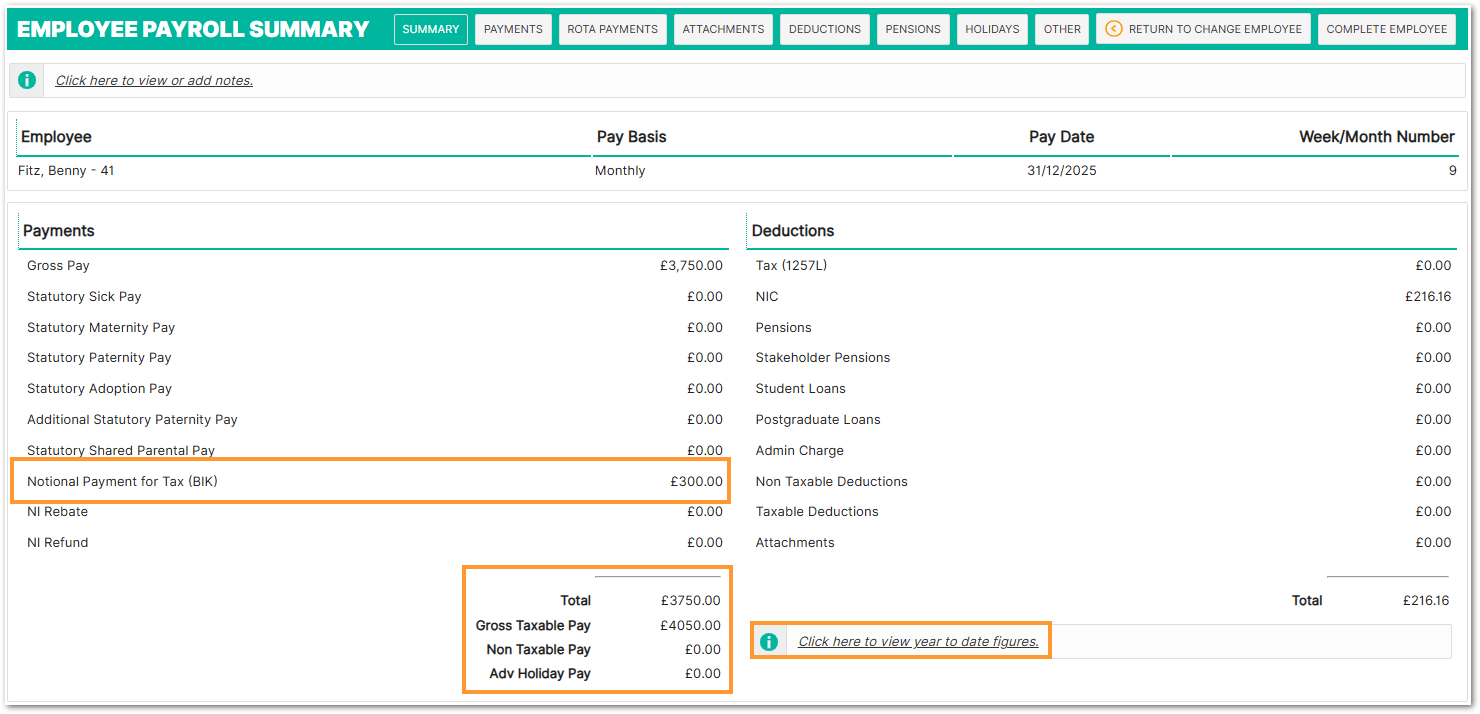Go to the Attachments tab

point(723,29)
